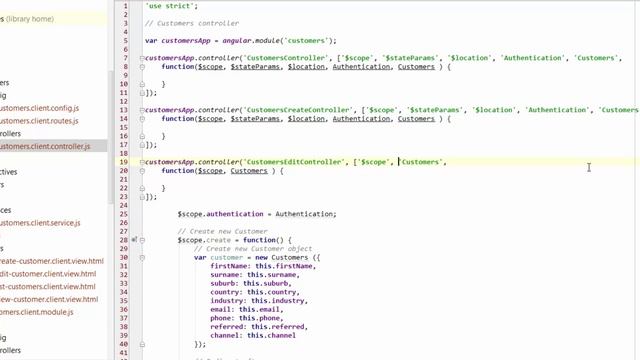Click gutter marker icon beside line 28
The height and width of the screenshot is (360, 640).
(134, 240)
